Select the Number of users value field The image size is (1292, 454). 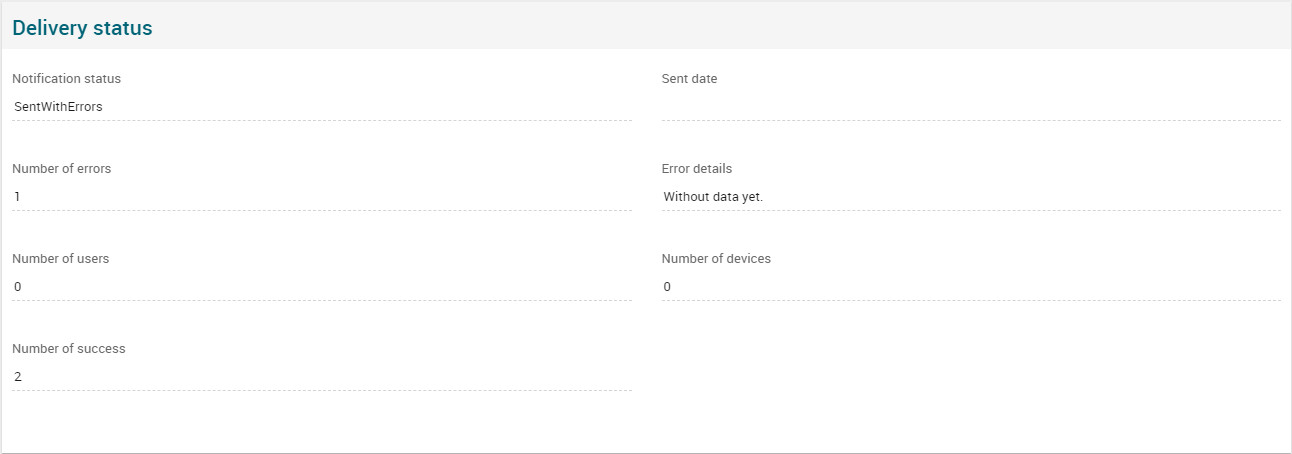point(320,286)
